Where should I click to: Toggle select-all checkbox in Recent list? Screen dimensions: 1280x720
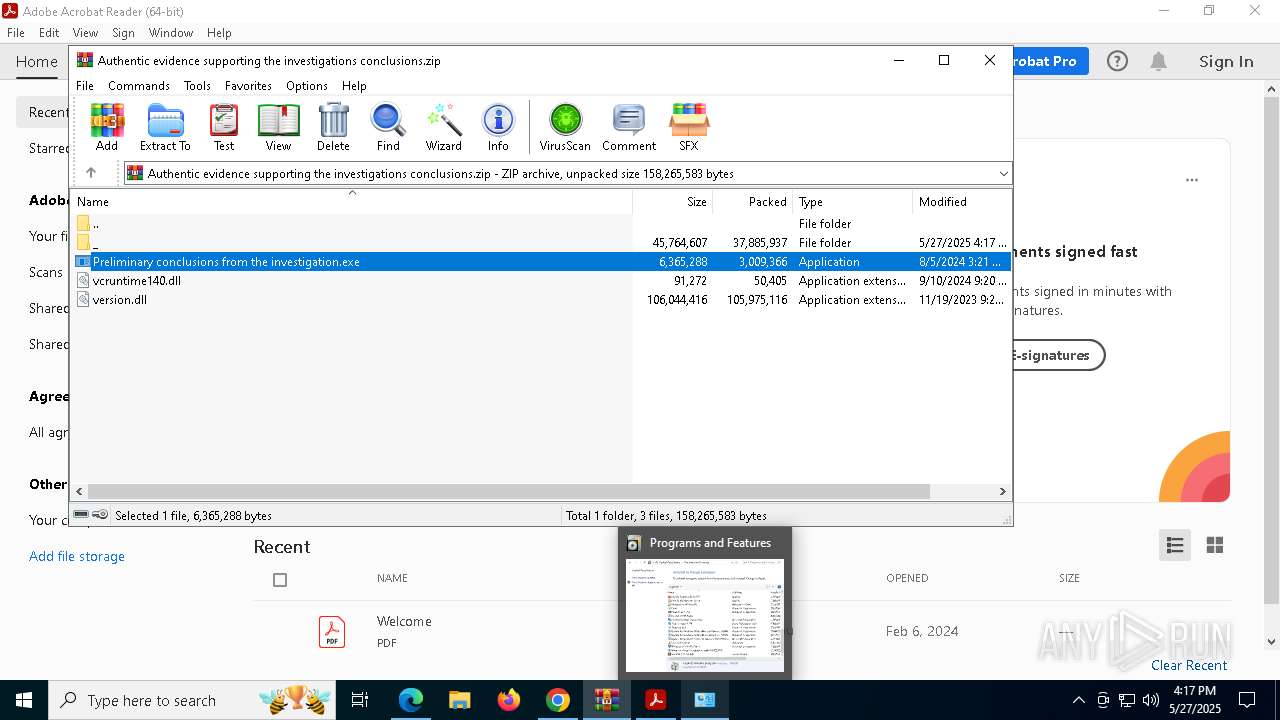tap(280, 580)
